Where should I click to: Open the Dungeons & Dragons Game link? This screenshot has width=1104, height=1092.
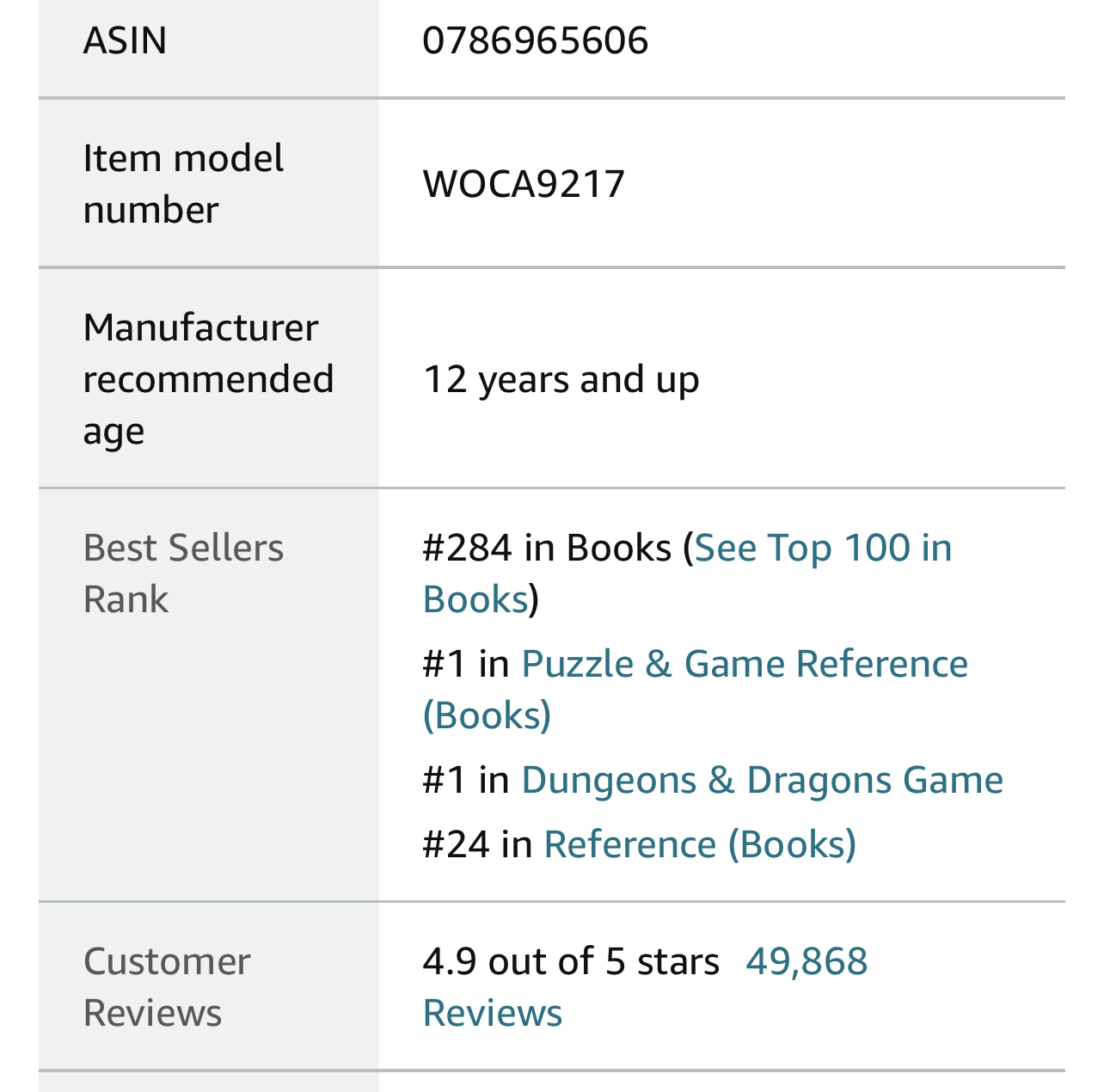762,781
